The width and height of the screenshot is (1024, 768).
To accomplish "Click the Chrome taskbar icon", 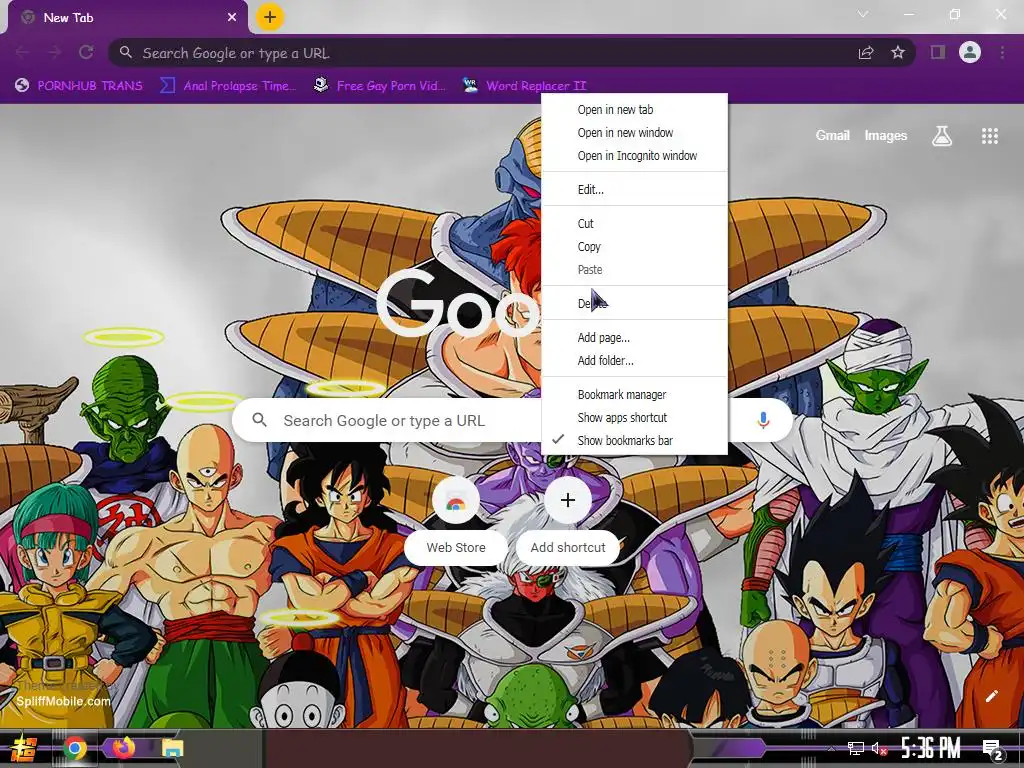I will coord(74,748).
